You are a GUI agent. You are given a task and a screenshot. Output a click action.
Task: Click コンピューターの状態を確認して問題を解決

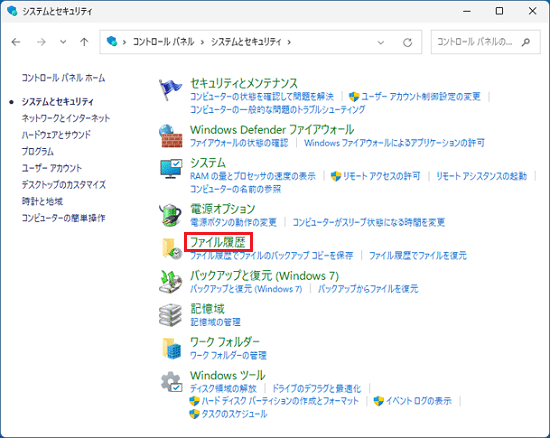(x=262, y=96)
